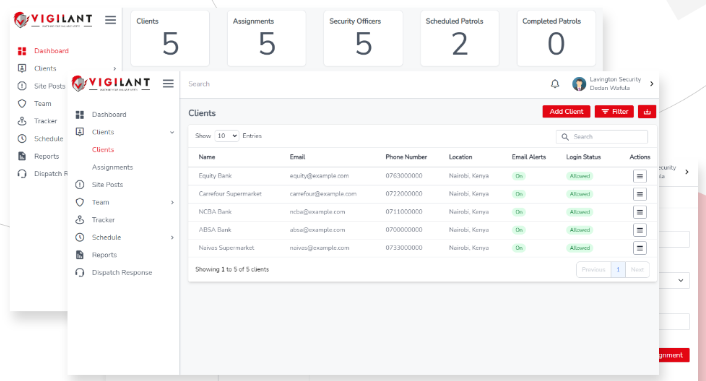This screenshot has width=706, height=381.
Task: Click the Vigilant logo in background window
Action: tap(53, 20)
